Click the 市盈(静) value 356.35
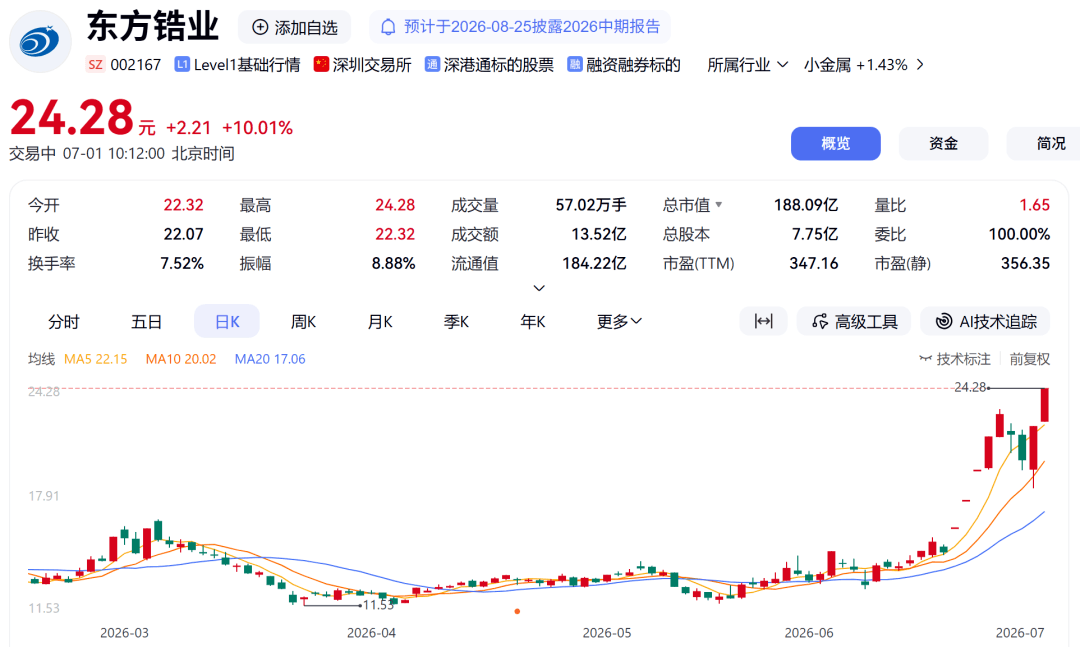Image resolution: width=1080 pixels, height=647 pixels. click(x=1026, y=263)
